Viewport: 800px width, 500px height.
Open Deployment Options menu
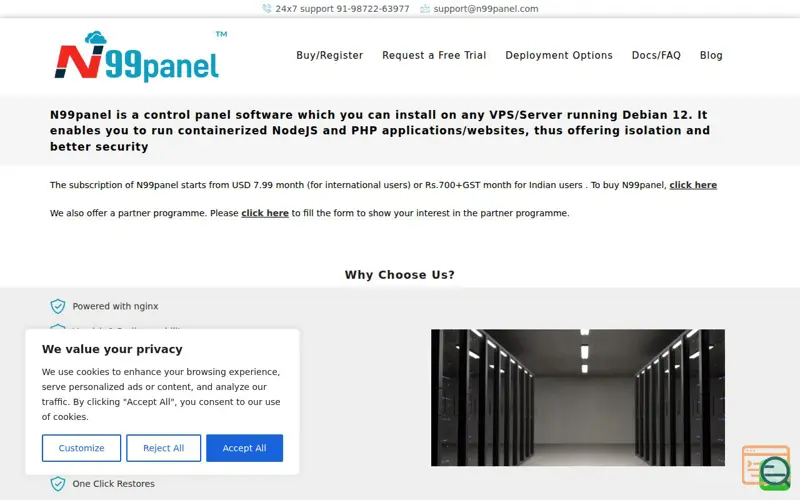(559, 55)
